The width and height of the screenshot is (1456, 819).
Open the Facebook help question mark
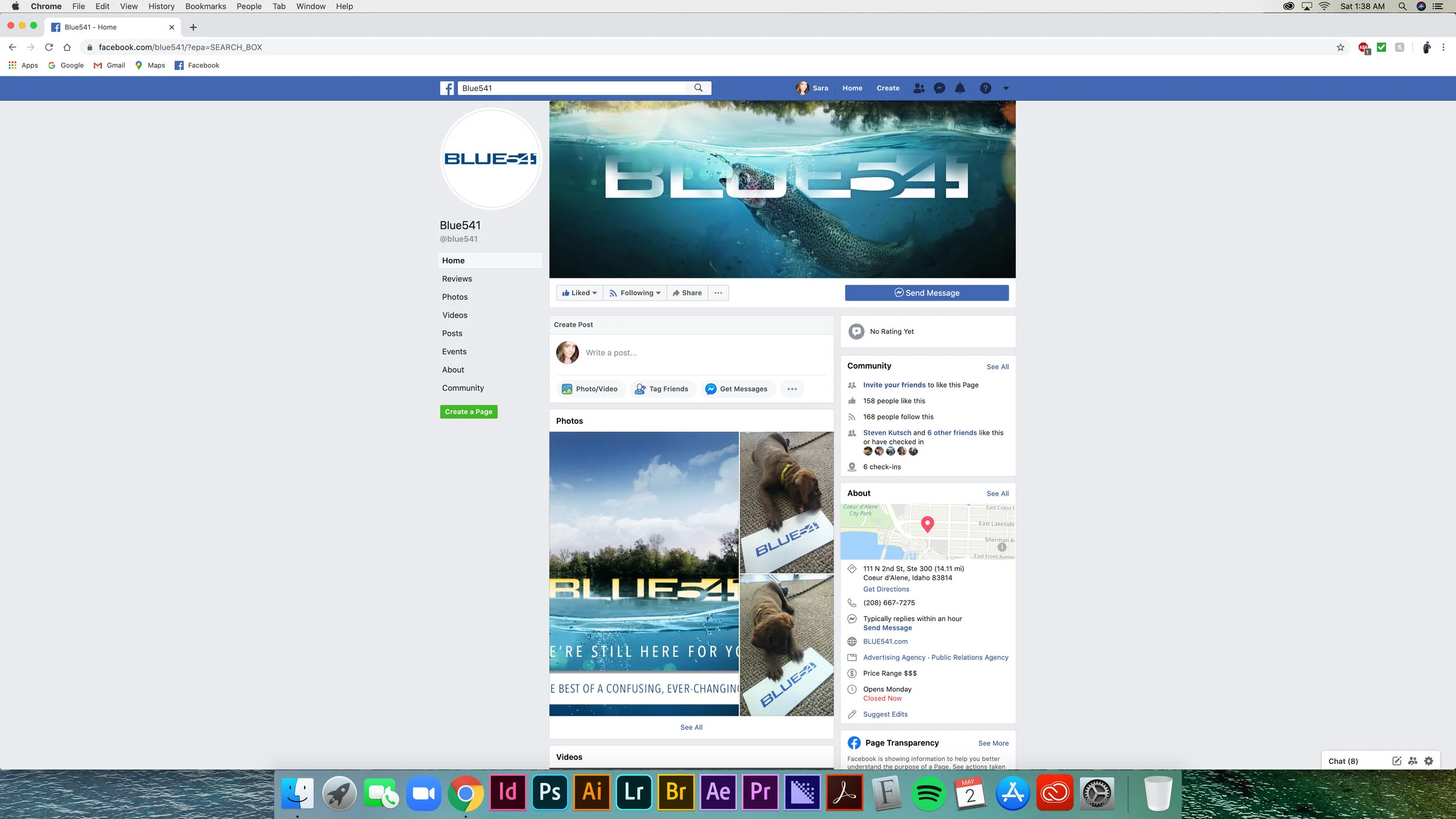[985, 88]
